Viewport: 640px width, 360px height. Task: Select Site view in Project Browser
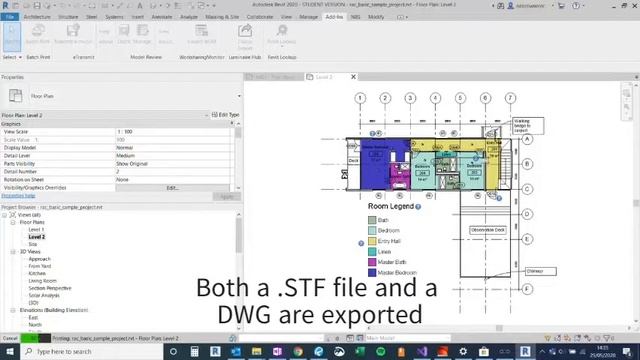[x=33, y=244]
